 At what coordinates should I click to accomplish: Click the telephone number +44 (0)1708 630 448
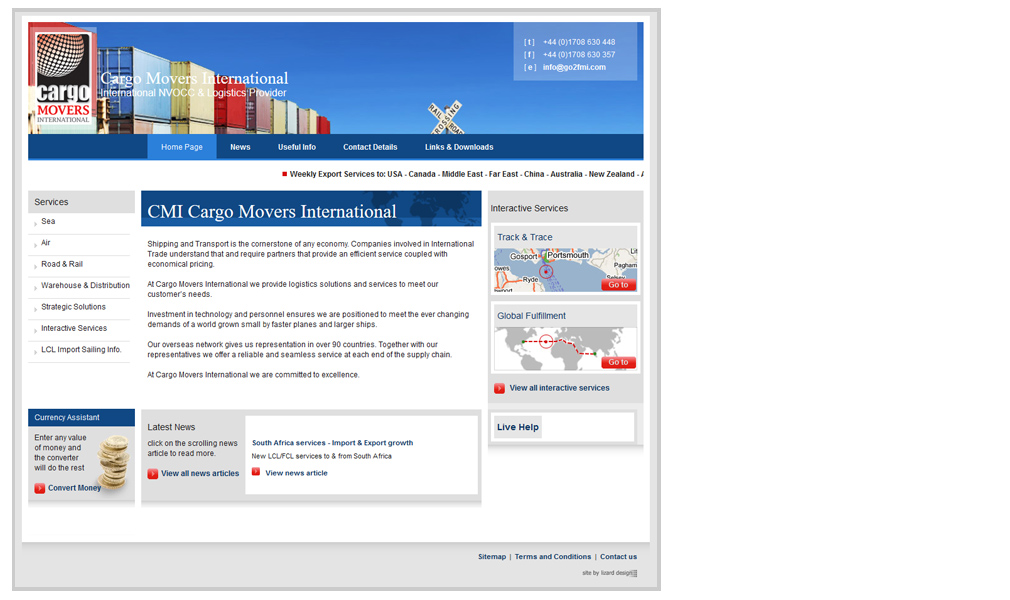578,42
